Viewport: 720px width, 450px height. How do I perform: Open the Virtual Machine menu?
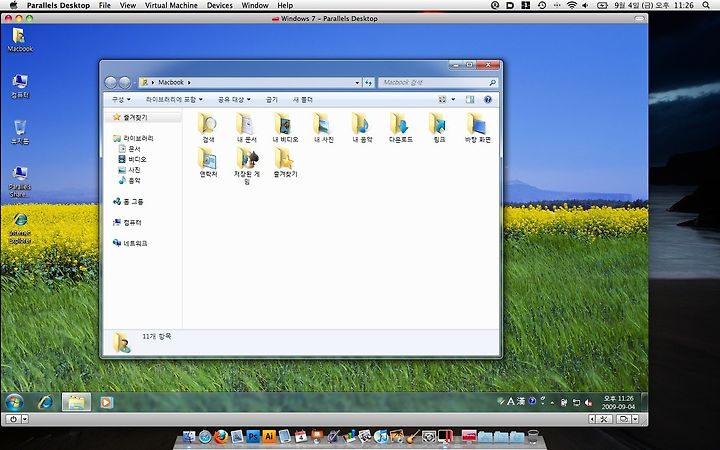[x=171, y=6]
